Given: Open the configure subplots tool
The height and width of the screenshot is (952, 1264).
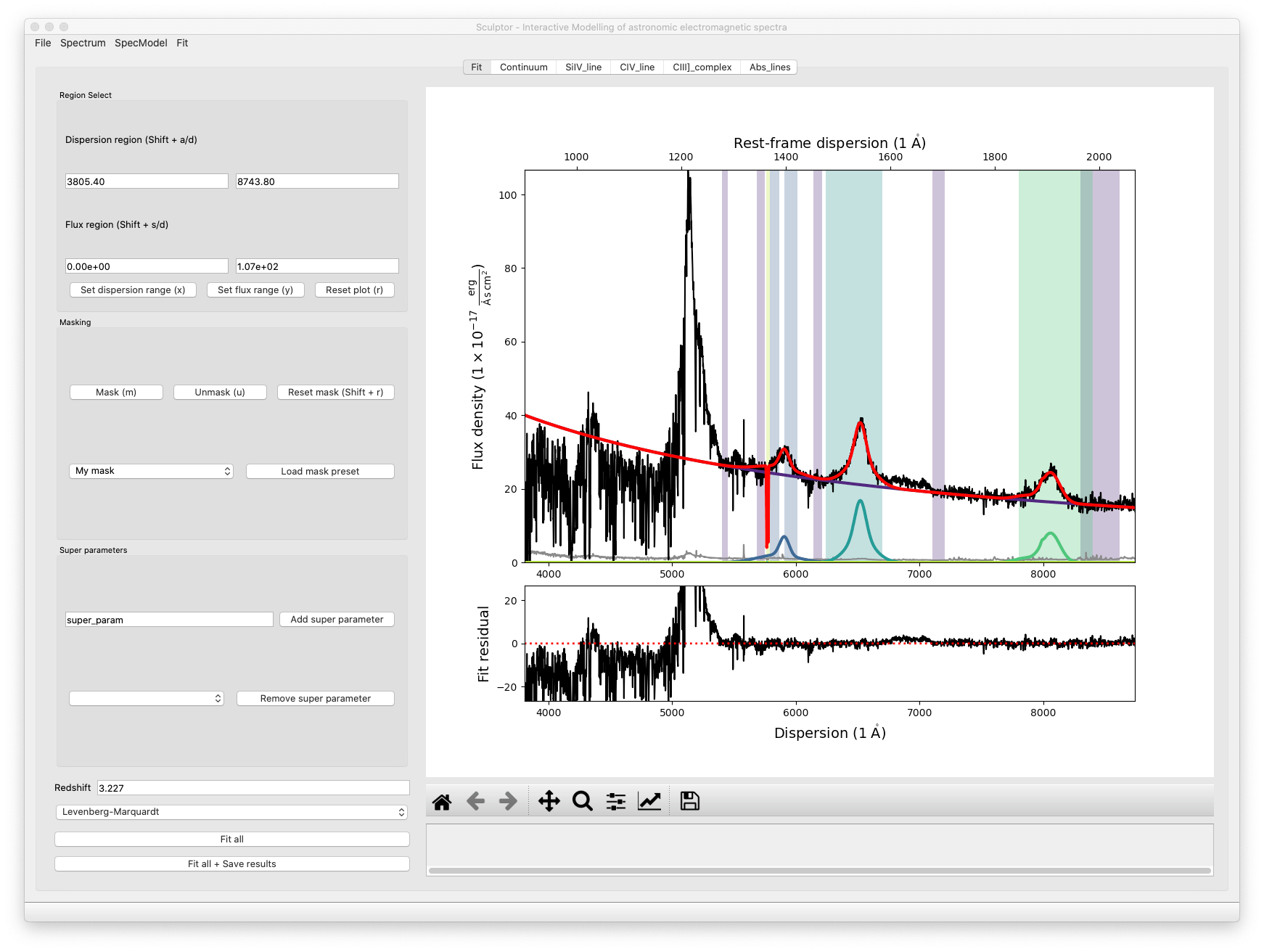Looking at the screenshot, I should pyautogui.click(x=616, y=802).
